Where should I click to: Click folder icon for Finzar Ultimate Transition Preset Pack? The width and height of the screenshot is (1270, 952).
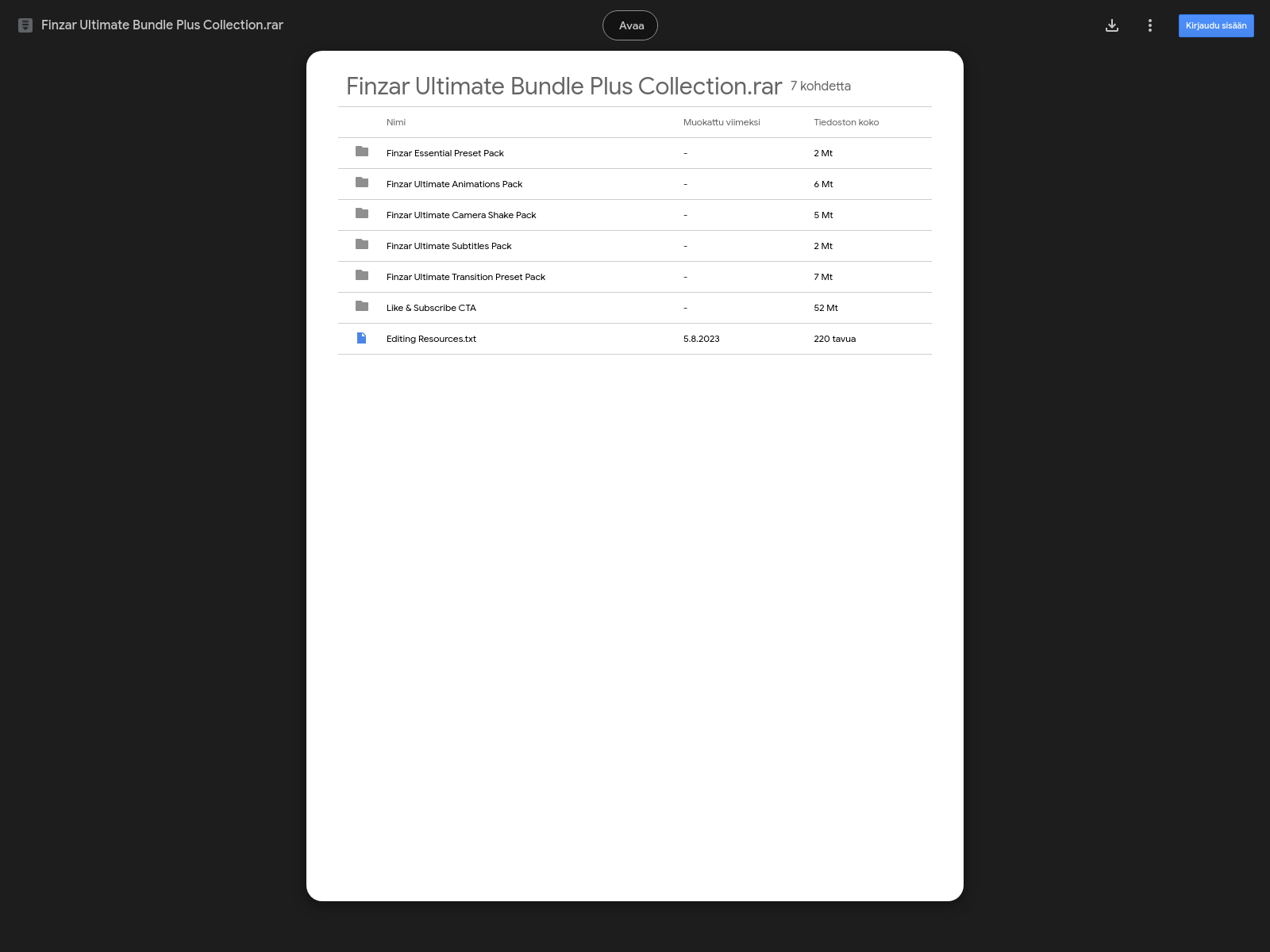(362, 275)
